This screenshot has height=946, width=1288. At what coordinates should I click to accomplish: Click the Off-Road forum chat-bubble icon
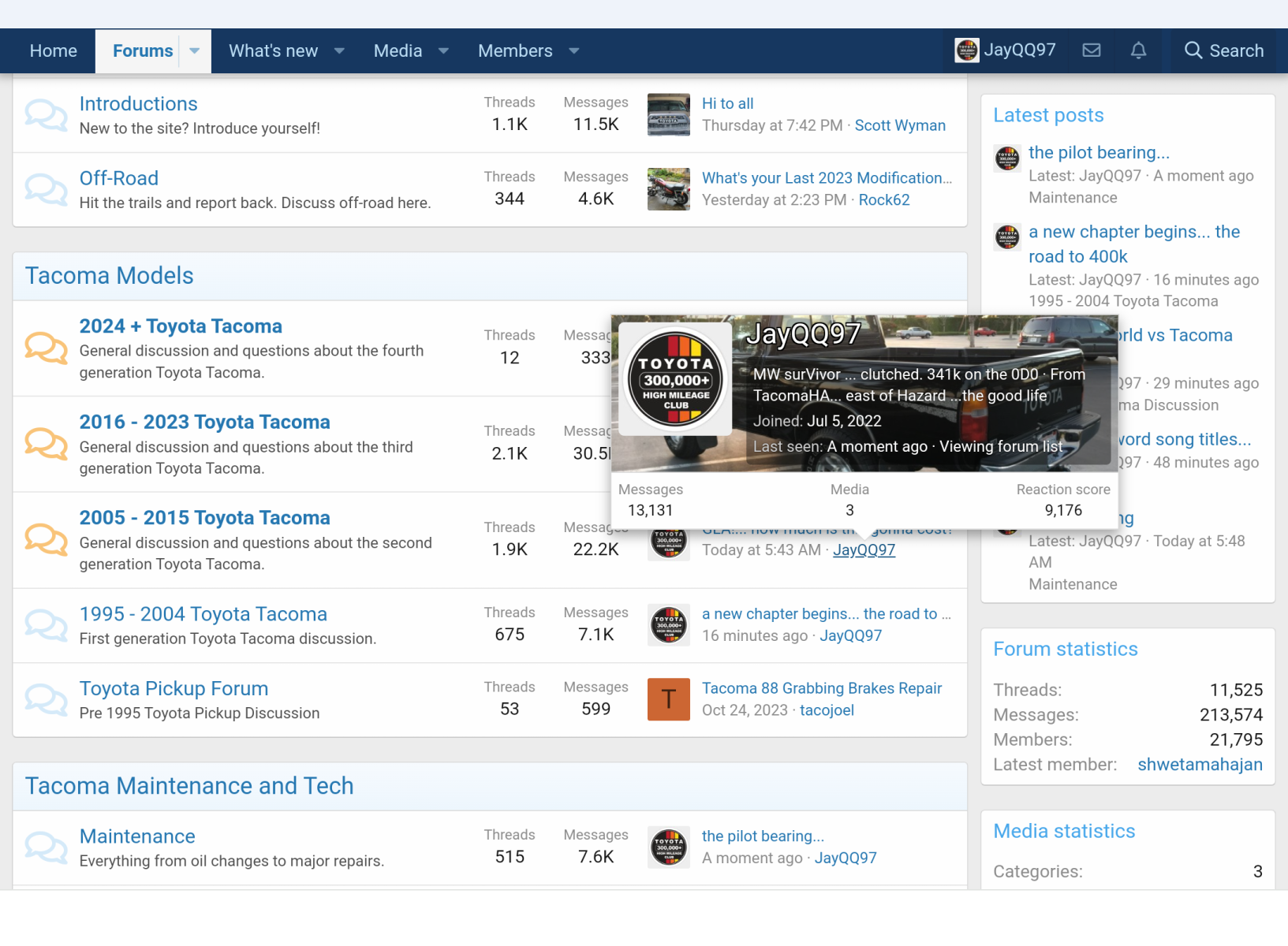coord(46,190)
